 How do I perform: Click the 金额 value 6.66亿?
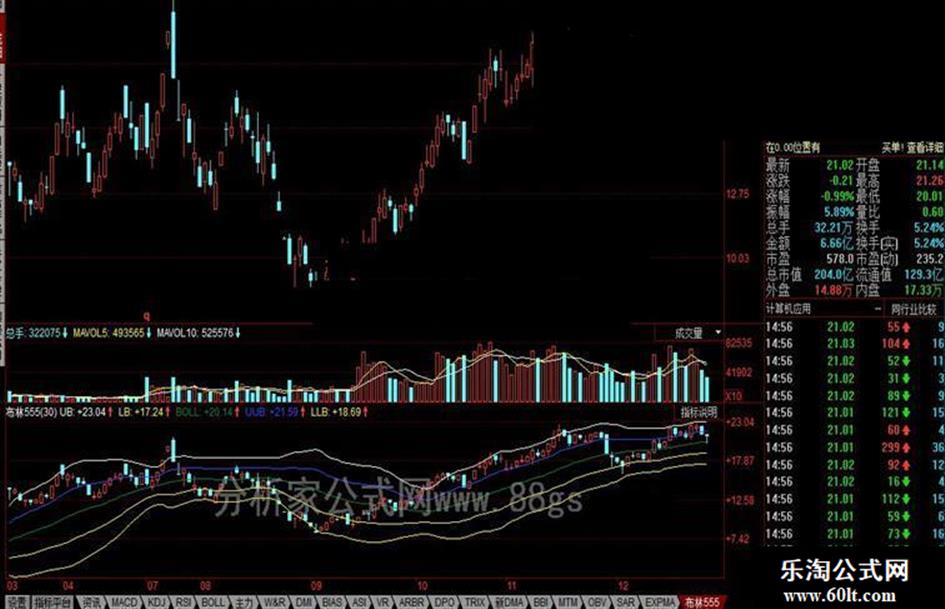(x=837, y=244)
